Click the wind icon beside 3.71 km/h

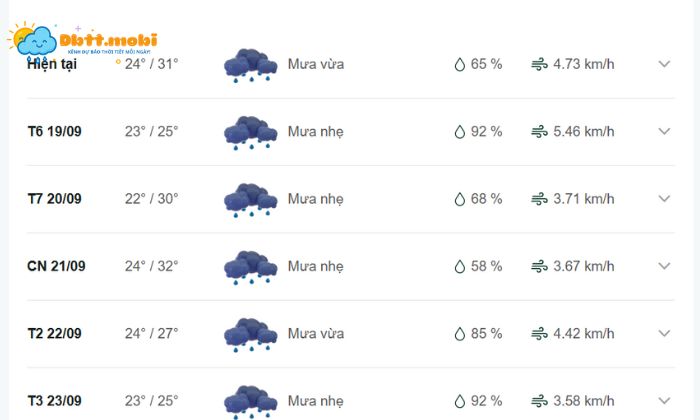[x=539, y=199]
